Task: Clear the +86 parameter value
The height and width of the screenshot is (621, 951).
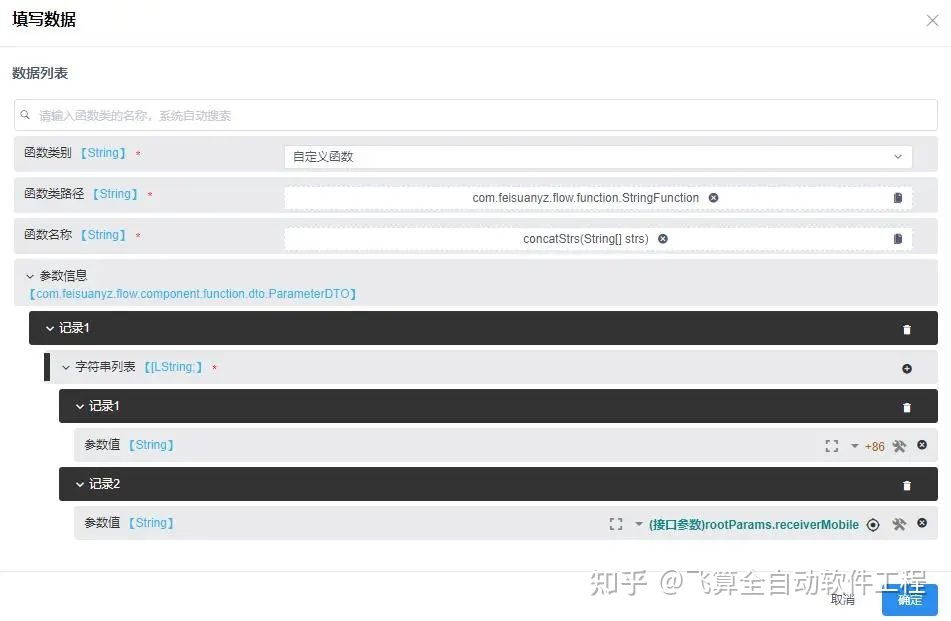Action: [922, 445]
